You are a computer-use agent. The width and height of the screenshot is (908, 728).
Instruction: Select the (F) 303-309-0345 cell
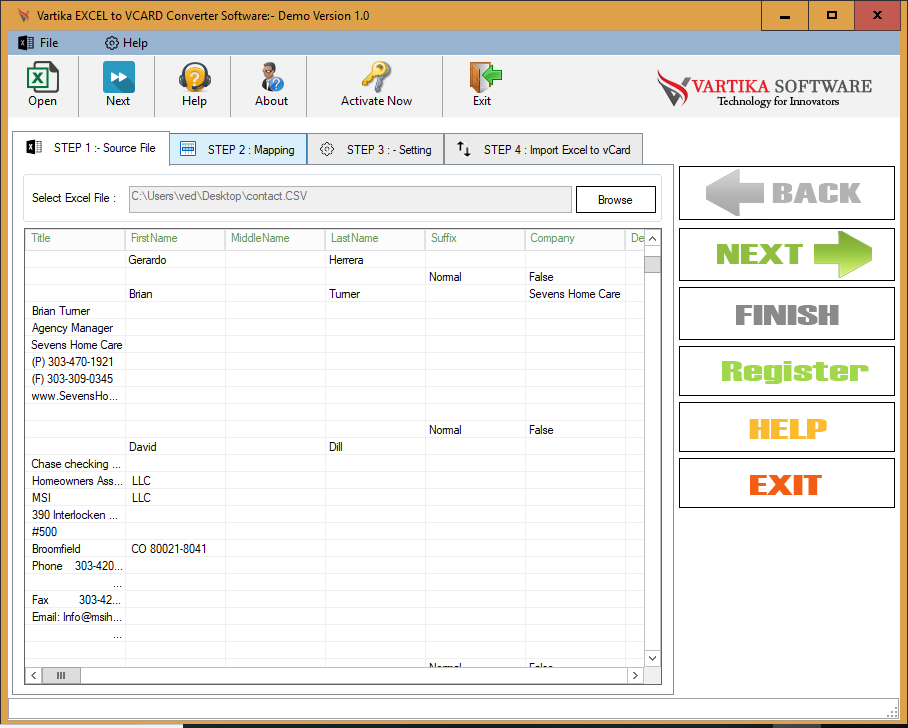point(75,379)
